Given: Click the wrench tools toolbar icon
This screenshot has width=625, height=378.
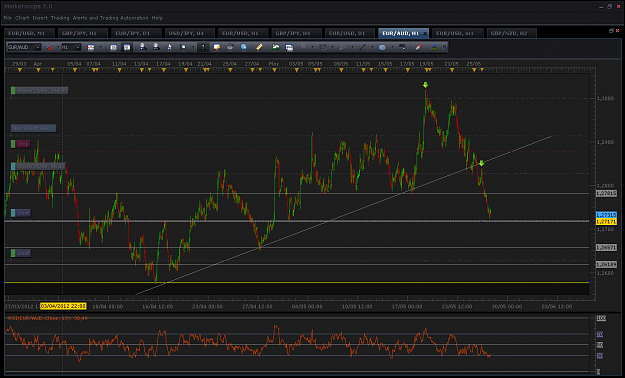Looking at the screenshot, I should point(303,47).
